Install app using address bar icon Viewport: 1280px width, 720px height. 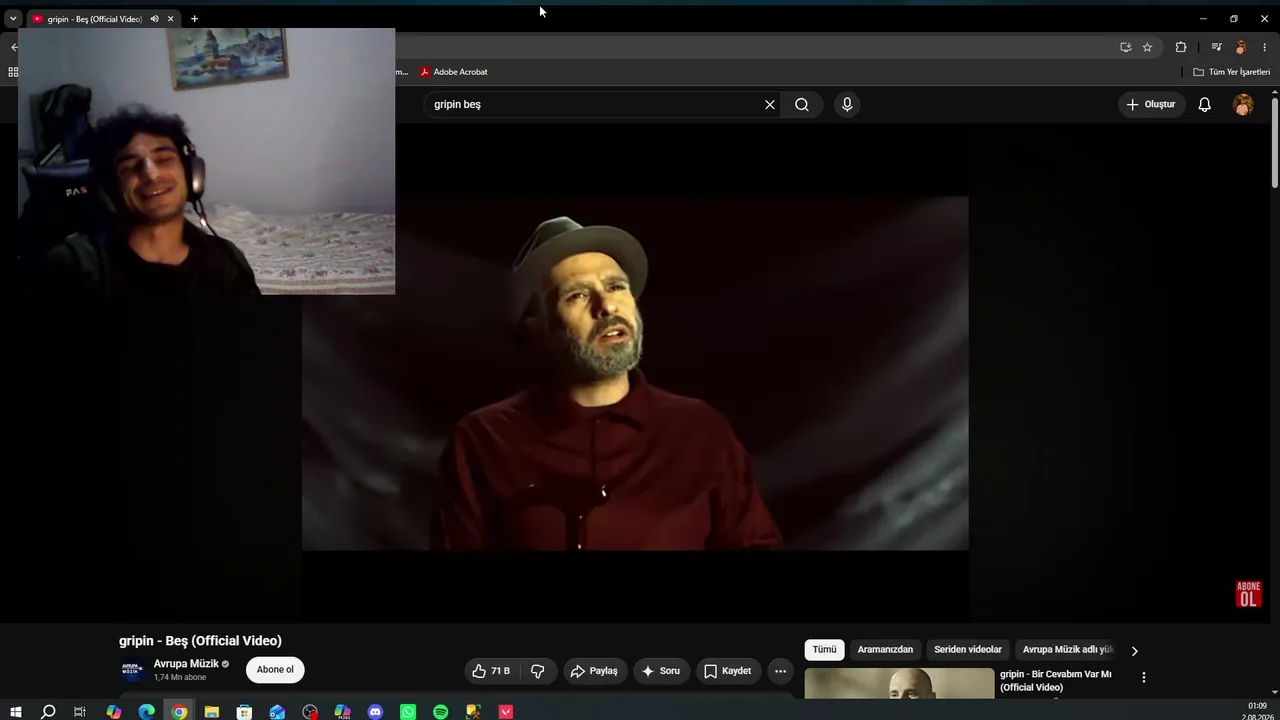coord(1125,47)
